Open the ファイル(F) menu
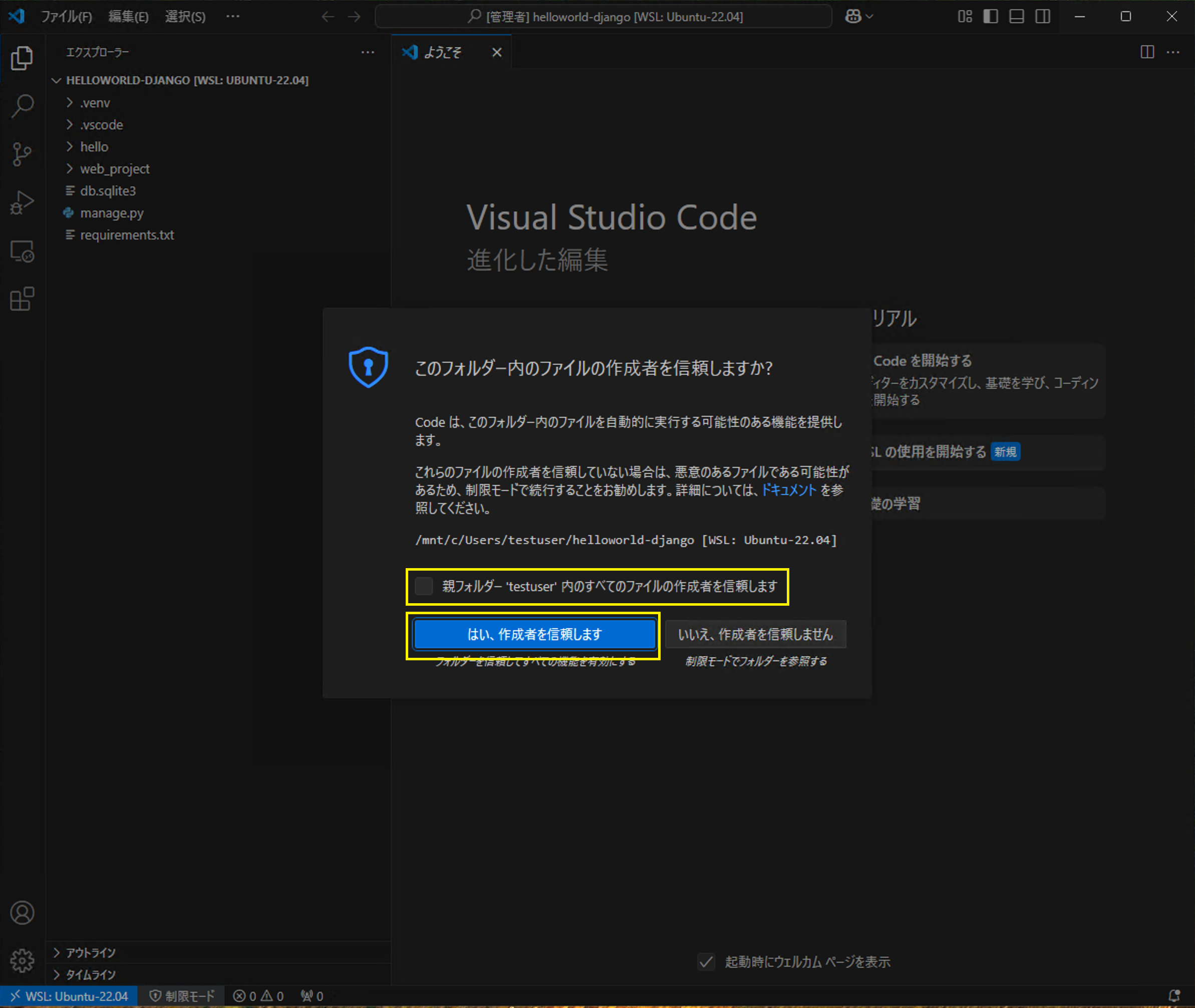 click(66, 17)
